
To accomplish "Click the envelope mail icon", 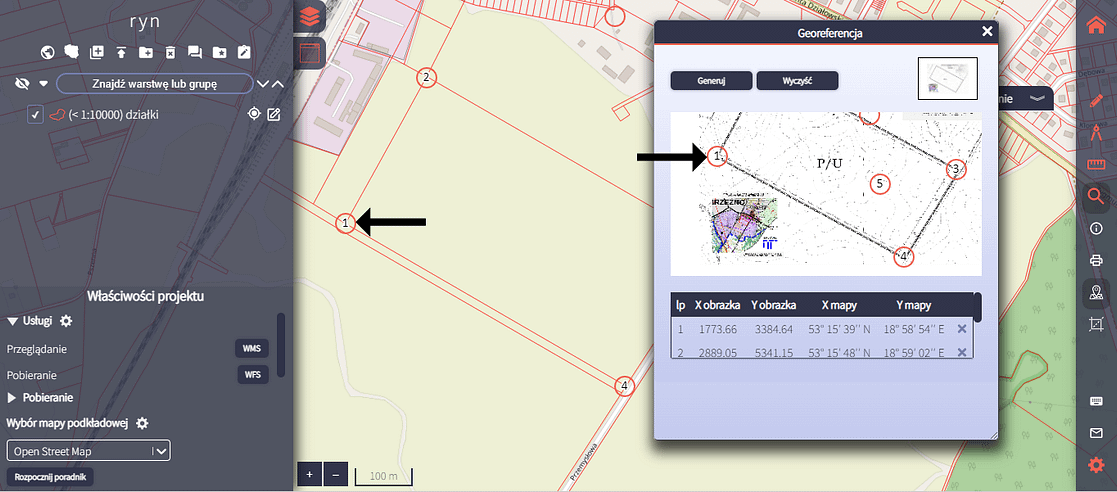I will coord(1096,433).
